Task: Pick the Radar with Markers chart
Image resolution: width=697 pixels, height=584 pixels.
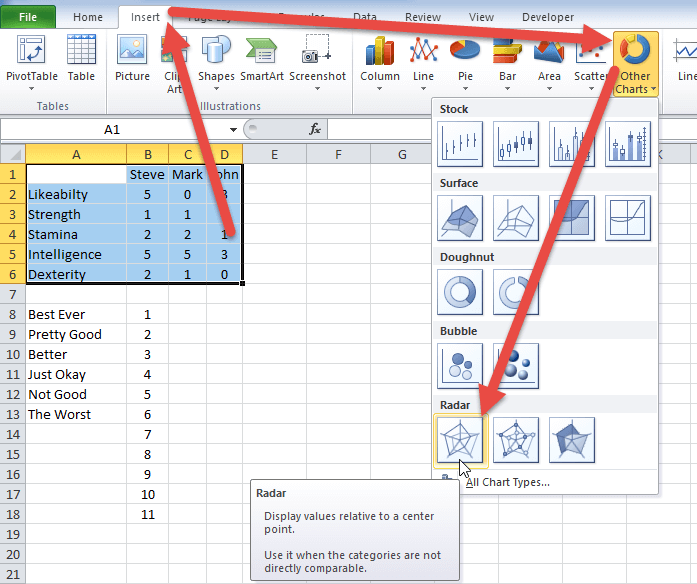Action: [x=516, y=440]
